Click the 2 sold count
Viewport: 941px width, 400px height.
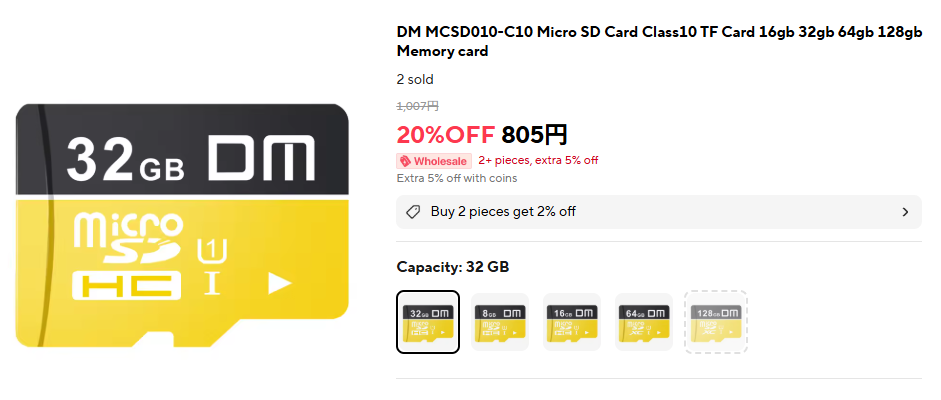click(415, 80)
